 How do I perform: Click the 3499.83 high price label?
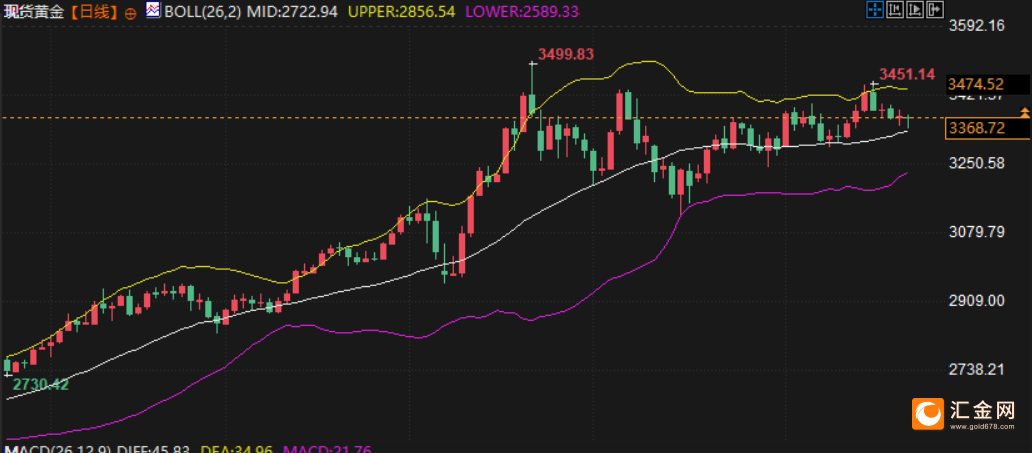566,54
